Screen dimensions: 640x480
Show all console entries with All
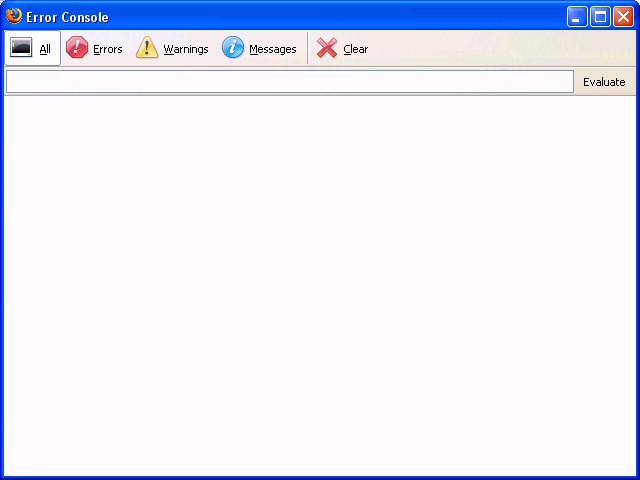[32, 48]
